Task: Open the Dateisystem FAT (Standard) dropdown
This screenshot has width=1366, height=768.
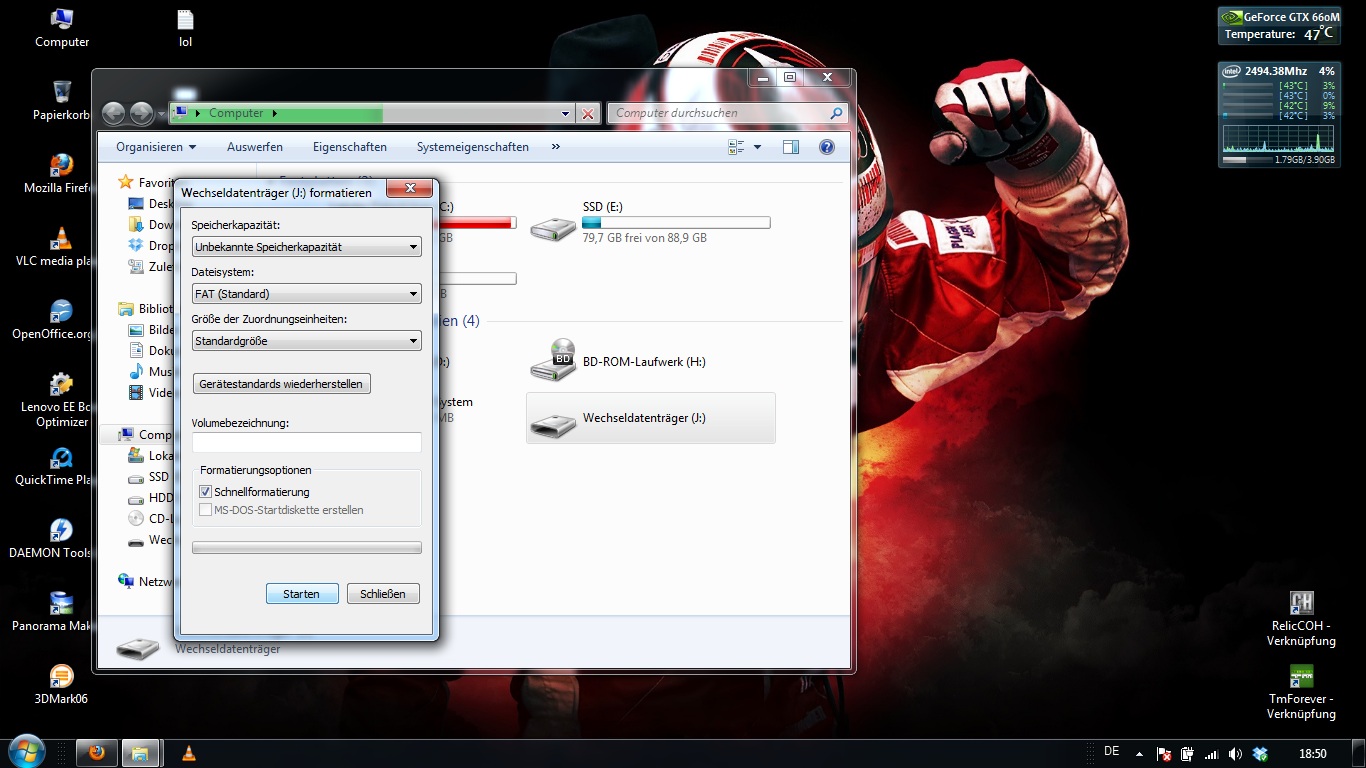Action: [x=306, y=294]
